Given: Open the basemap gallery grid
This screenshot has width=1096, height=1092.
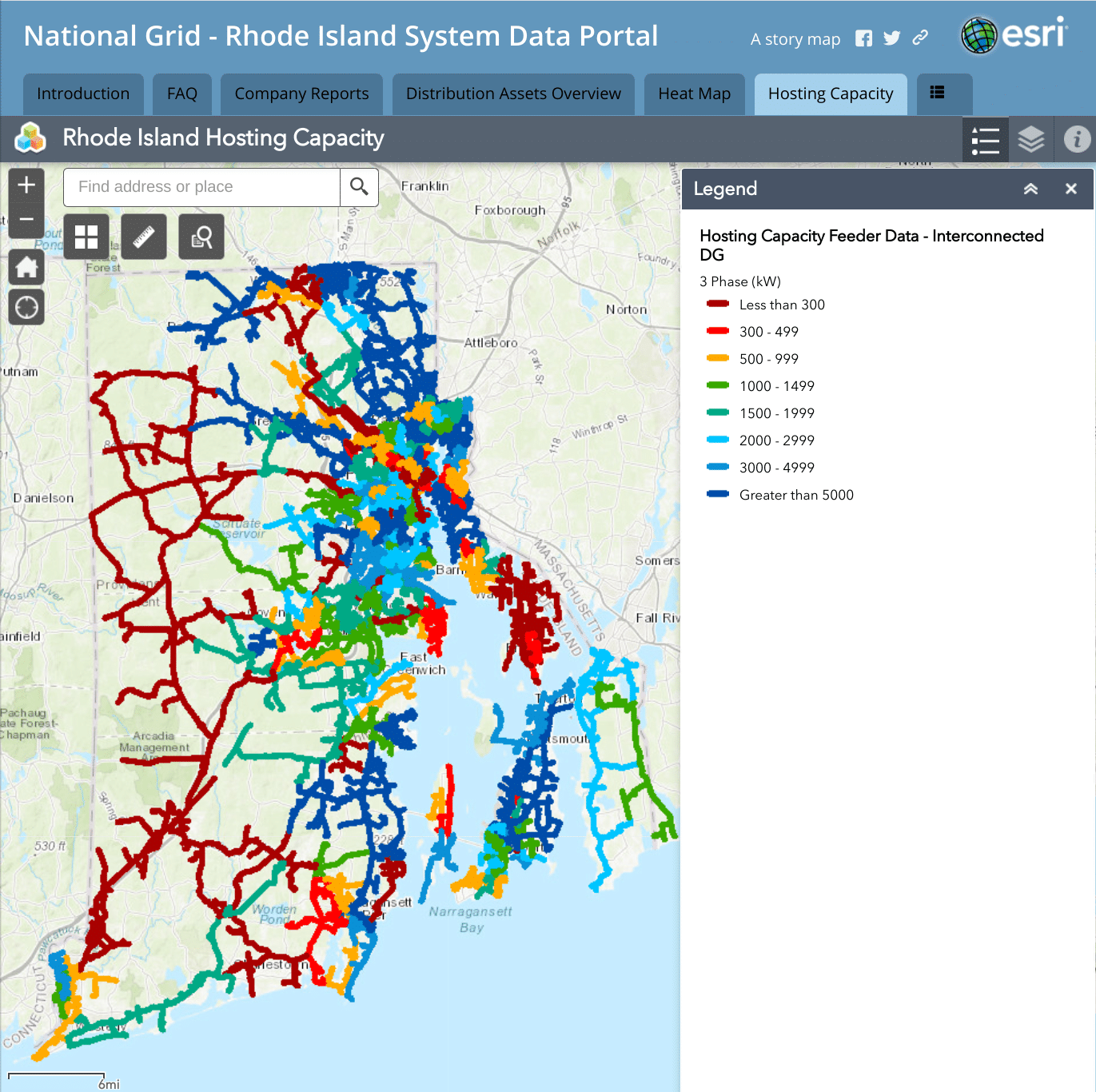Looking at the screenshot, I should (x=86, y=237).
